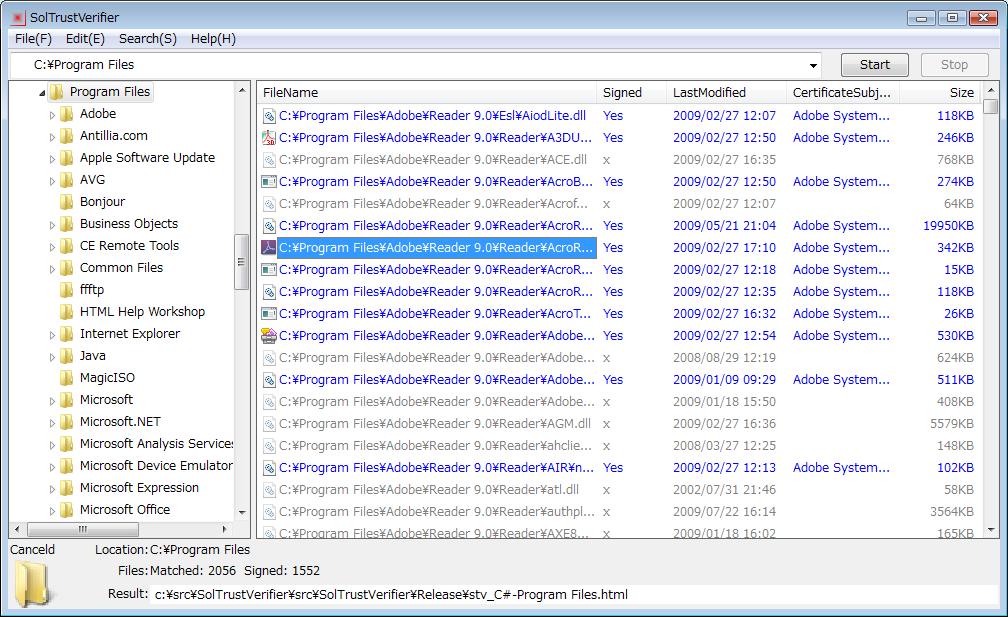Open the Search(S) menu

(148, 39)
